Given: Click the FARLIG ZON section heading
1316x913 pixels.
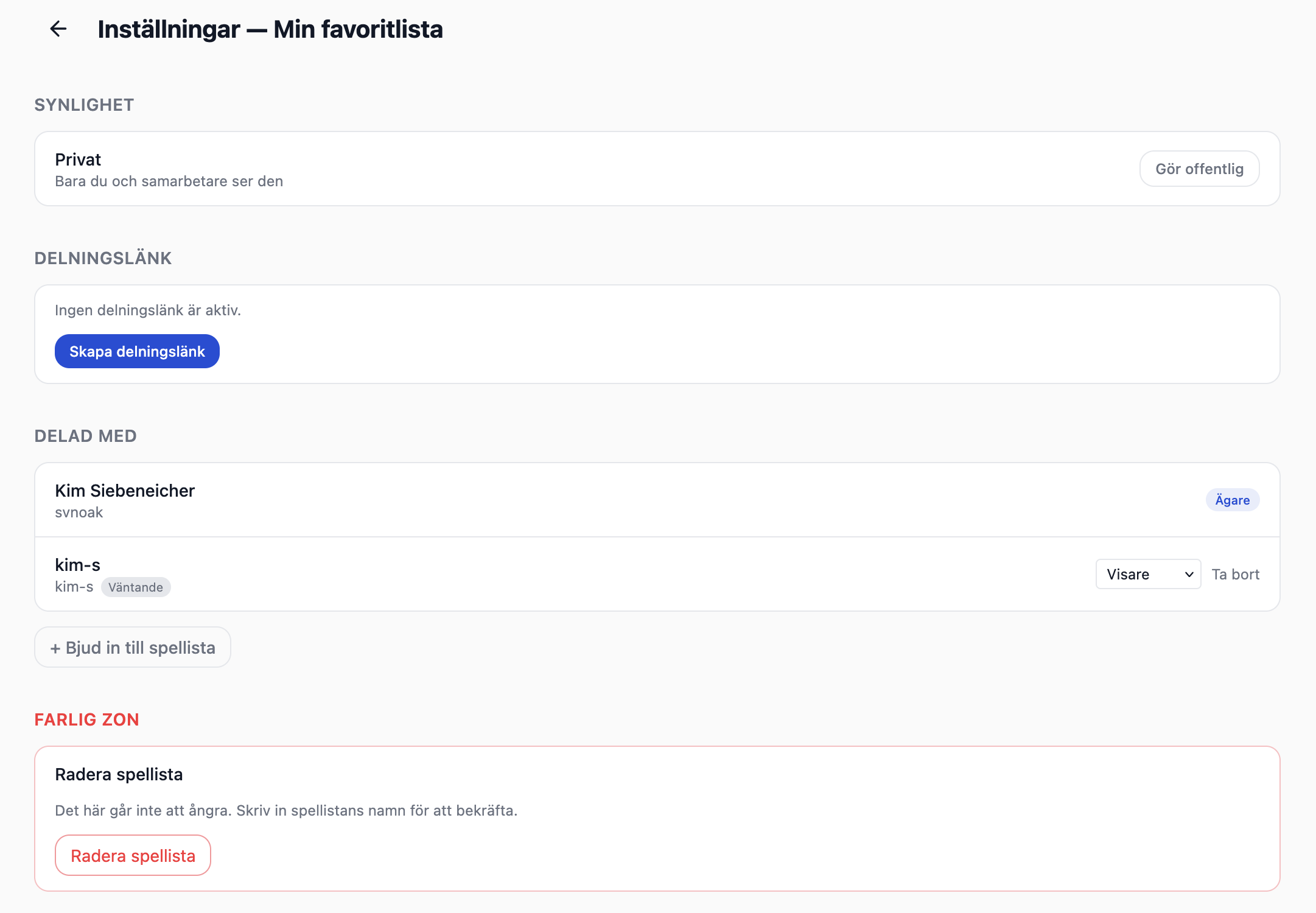Looking at the screenshot, I should (86, 719).
